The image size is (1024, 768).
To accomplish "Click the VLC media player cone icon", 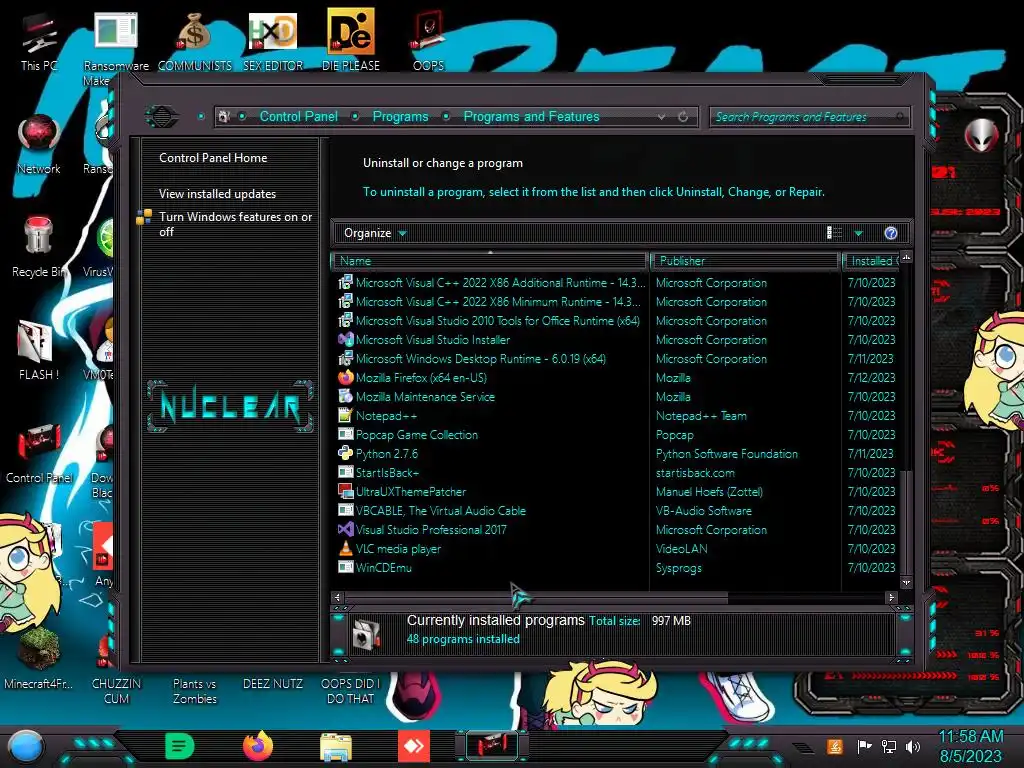I will point(345,549).
